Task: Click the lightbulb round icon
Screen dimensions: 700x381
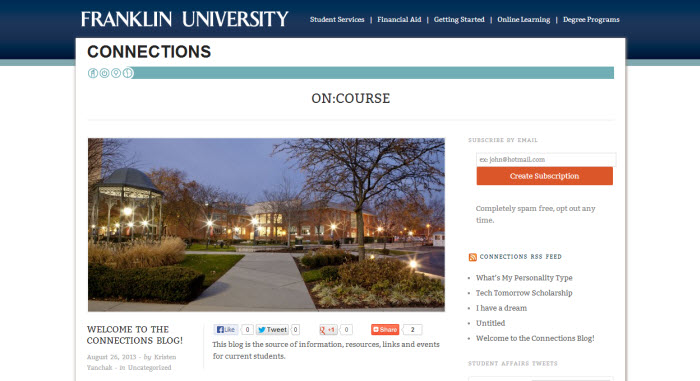Action: tap(116, 73)
